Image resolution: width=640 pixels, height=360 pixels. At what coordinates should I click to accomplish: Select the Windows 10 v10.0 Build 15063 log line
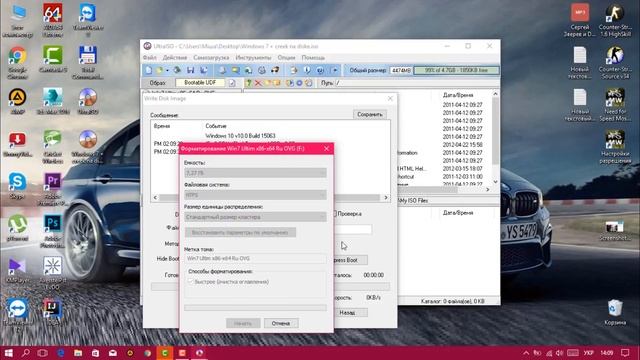point(240,136)
